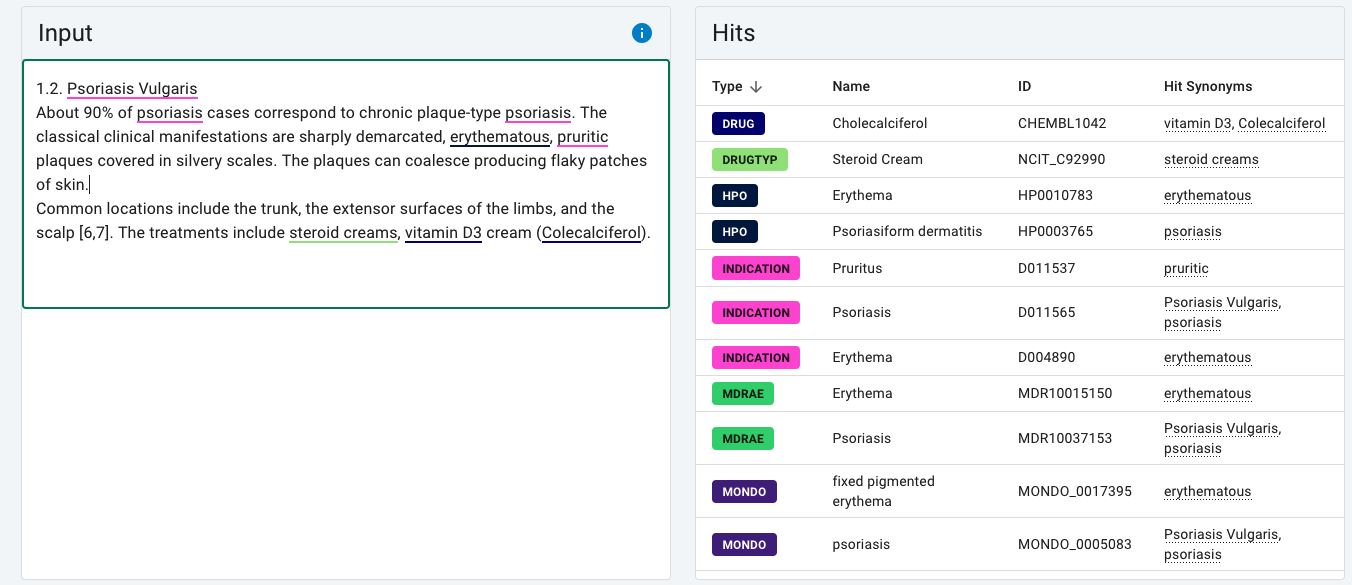The image size is (1352, 585).
Task: Click underlined 'Psoriasis Vulgaris' heading in input text
Action: point(132,89)
